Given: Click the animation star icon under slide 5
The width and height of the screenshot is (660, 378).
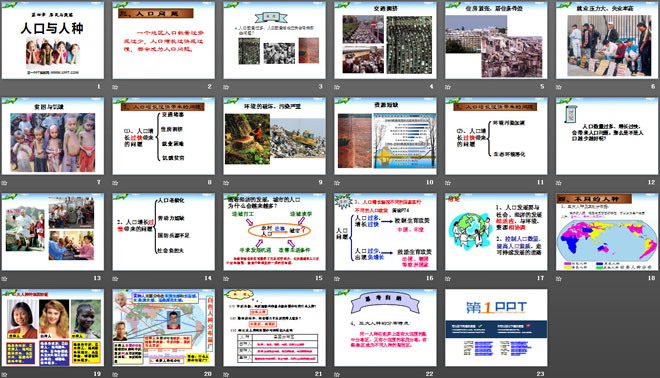Looking at the screenshot, I should click(x=448, y=87).
